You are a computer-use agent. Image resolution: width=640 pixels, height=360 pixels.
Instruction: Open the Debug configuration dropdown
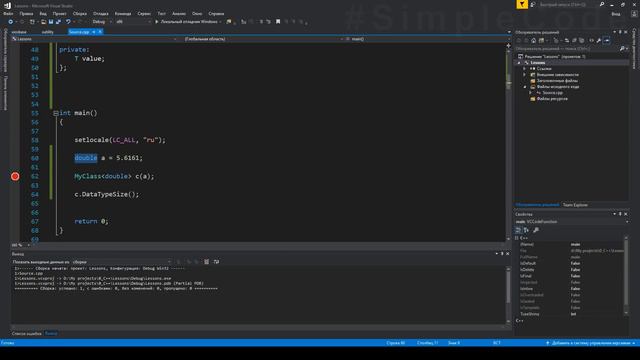point(102,22)
